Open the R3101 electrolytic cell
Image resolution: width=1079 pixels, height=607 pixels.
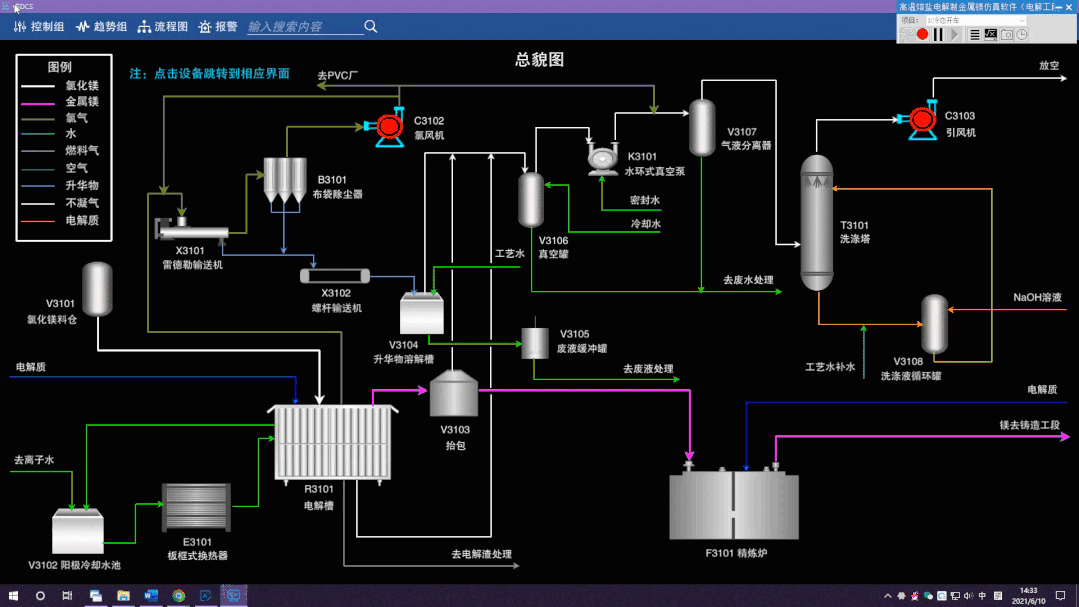pos(332,443)
